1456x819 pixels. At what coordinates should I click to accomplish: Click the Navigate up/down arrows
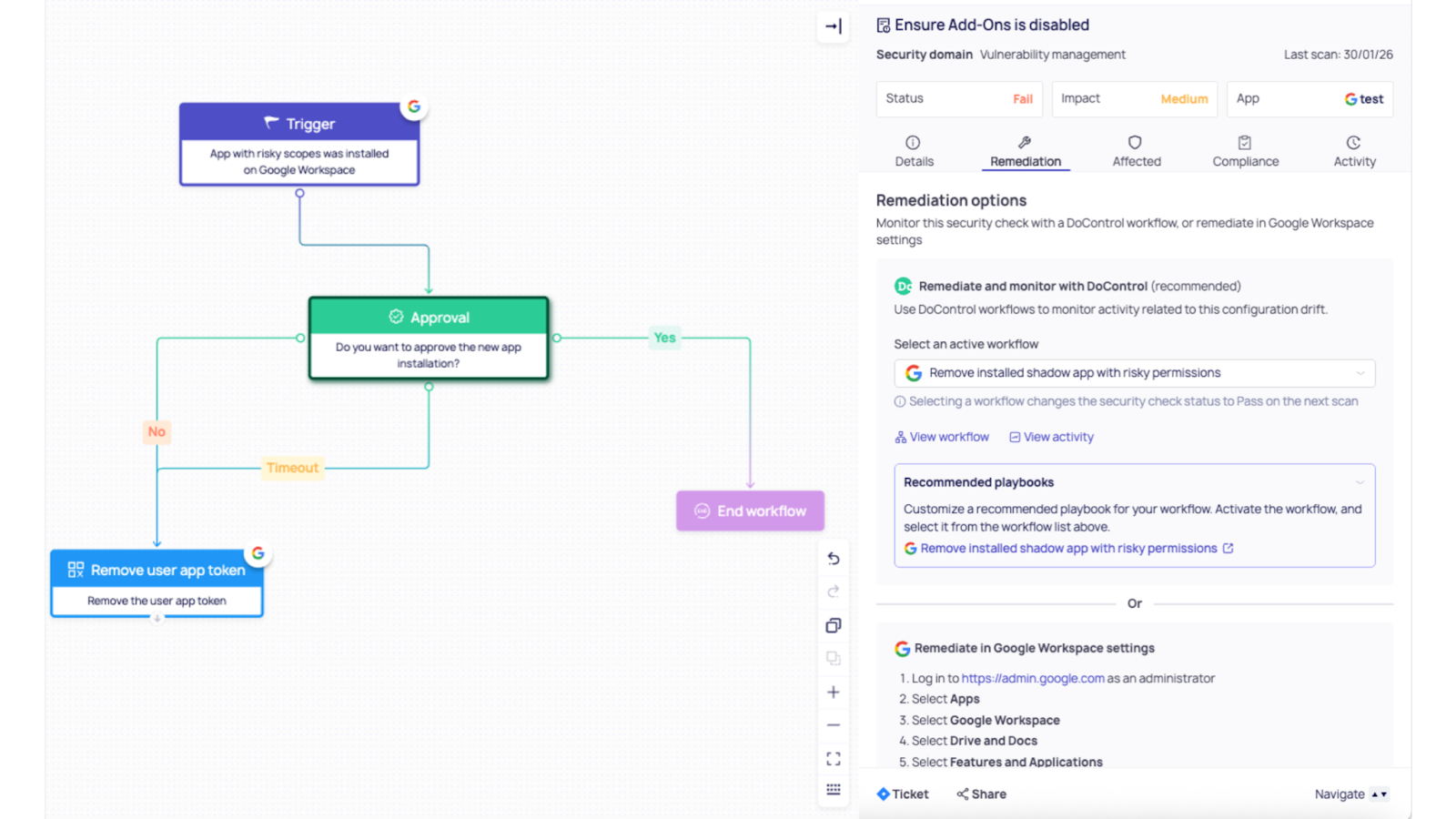1380,794
